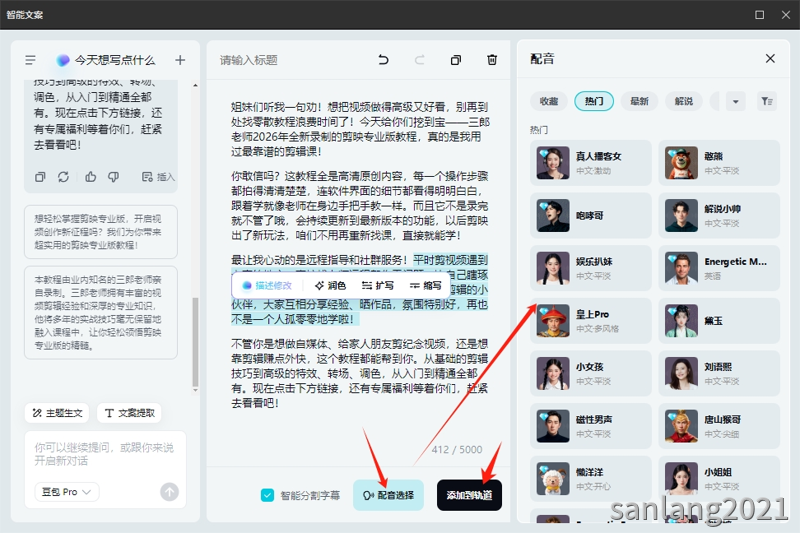Switch to the 解说 voice tab
Image resolution: width=800 pixels, height=533 pixels.
[684, 101]
